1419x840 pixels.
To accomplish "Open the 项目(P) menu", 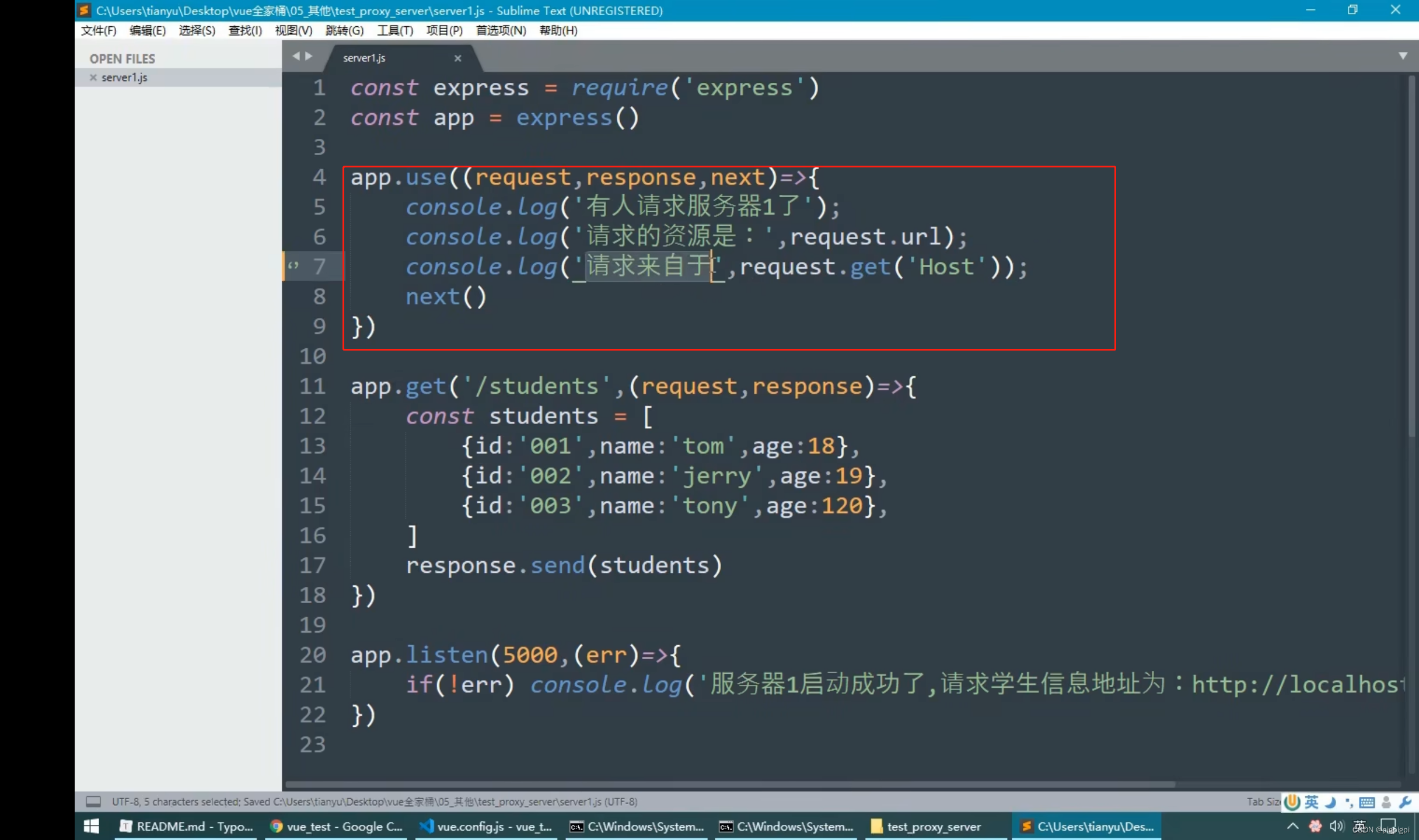I will 445,30.
